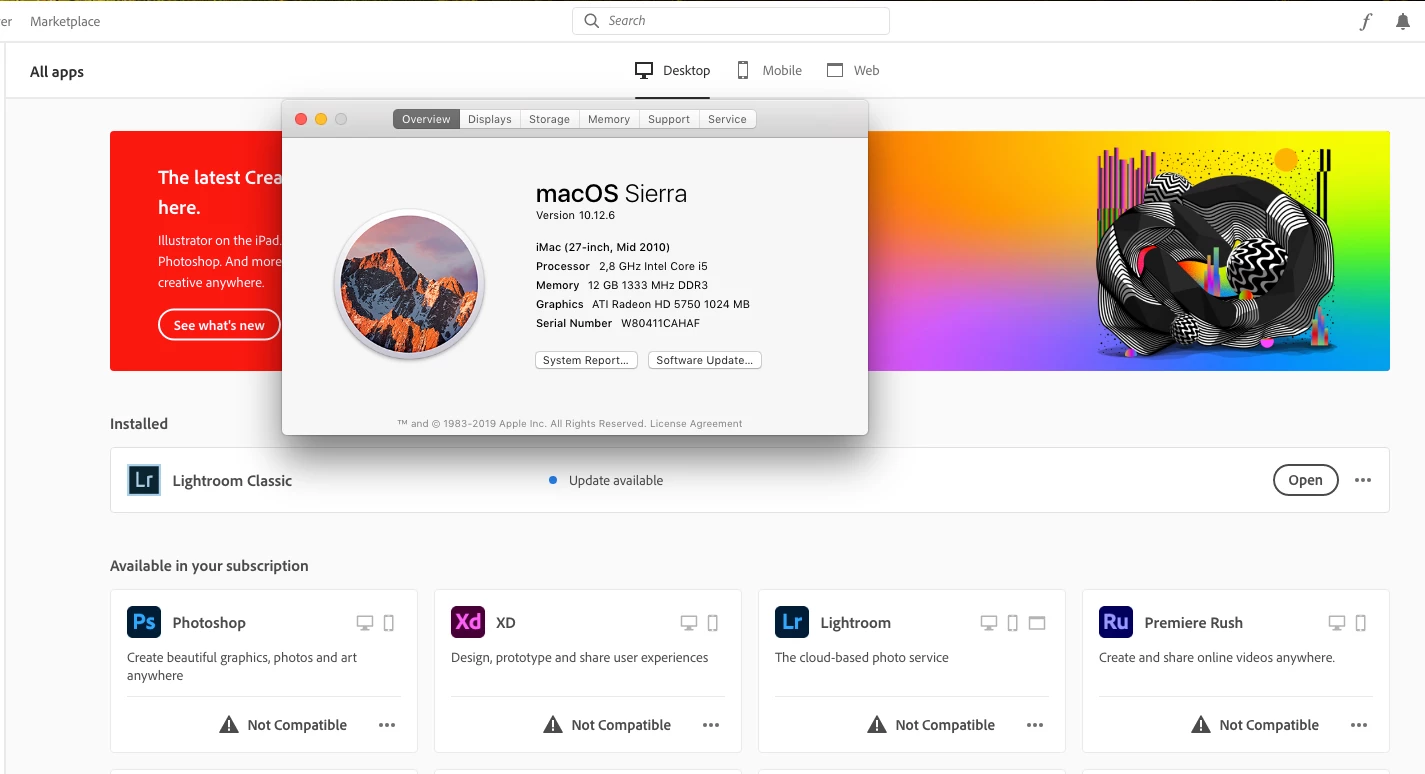Image resolution: width=1425 pixels, height=774 pixels.
Task: Select the Overview tab in About This Mac
Action: click(426, 119)
